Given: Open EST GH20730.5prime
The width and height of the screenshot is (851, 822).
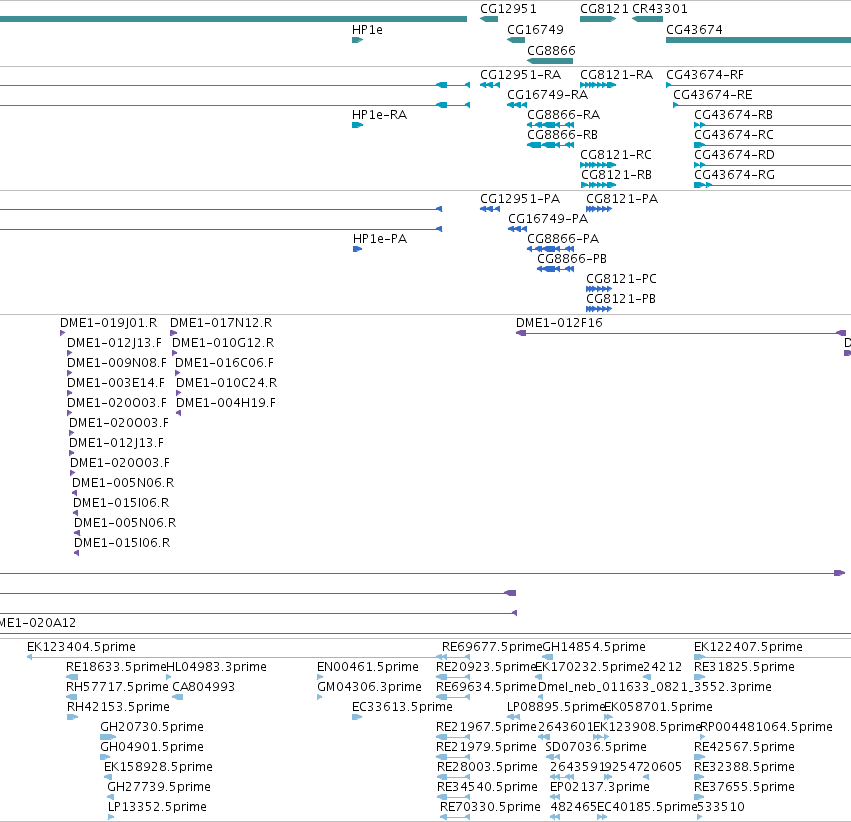Looking at the screenshot, I should tap(152, 727).
